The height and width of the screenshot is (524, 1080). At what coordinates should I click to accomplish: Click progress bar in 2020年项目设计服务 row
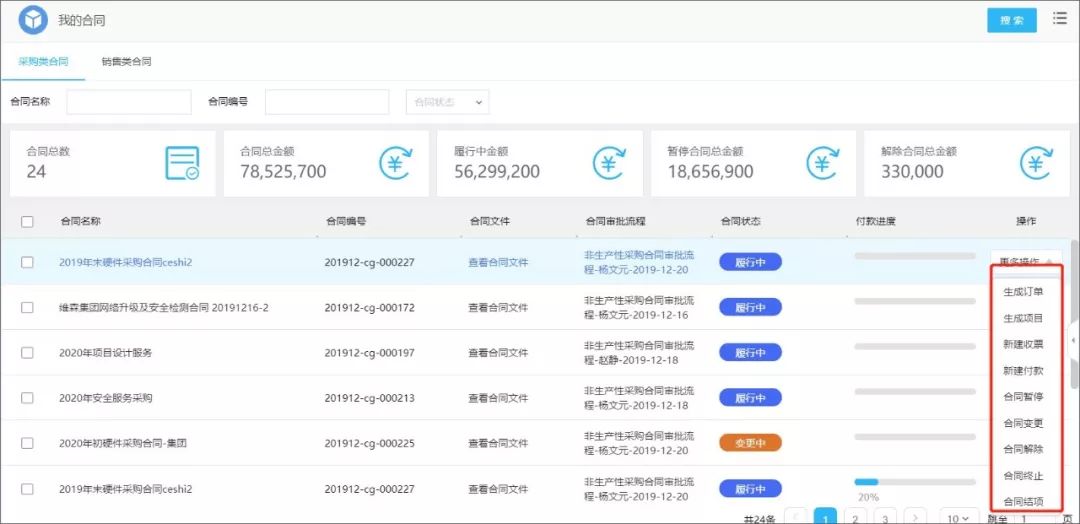(x=915, y=346)
